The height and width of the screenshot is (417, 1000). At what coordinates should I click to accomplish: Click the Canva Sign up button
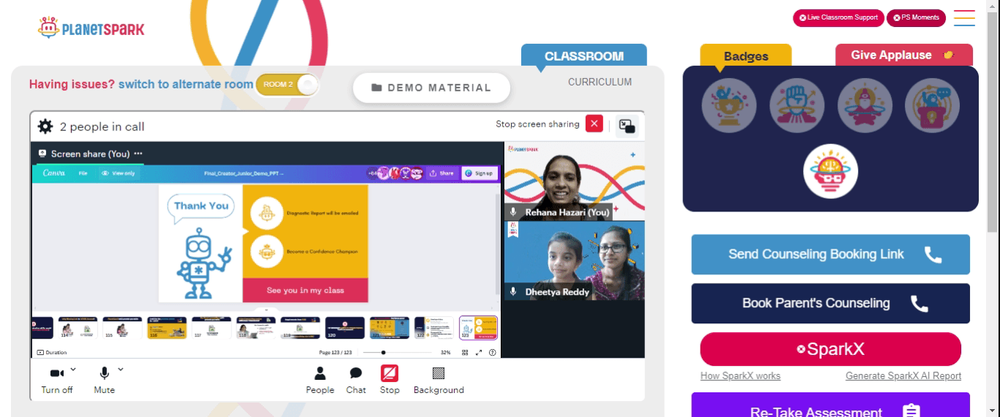pyautogui.click(x=480, y=173)
